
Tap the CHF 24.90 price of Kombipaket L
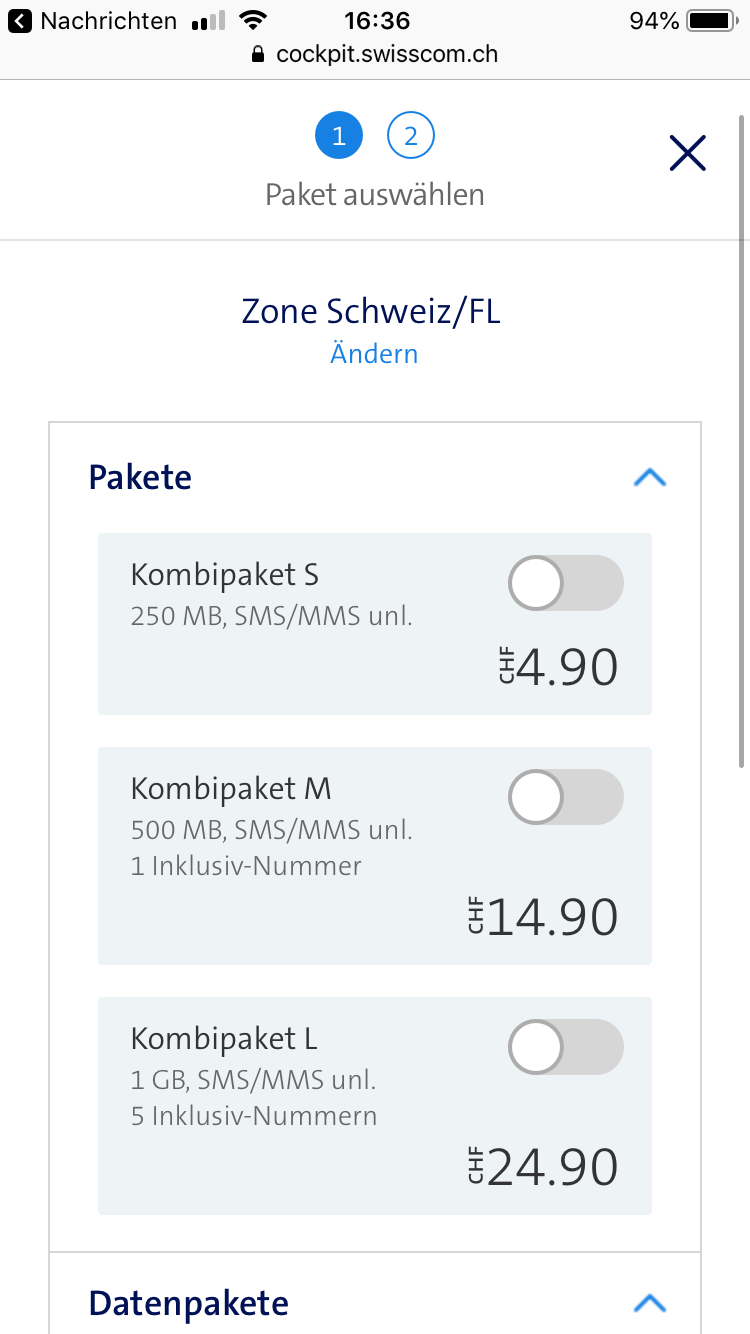coord(543,1167)
